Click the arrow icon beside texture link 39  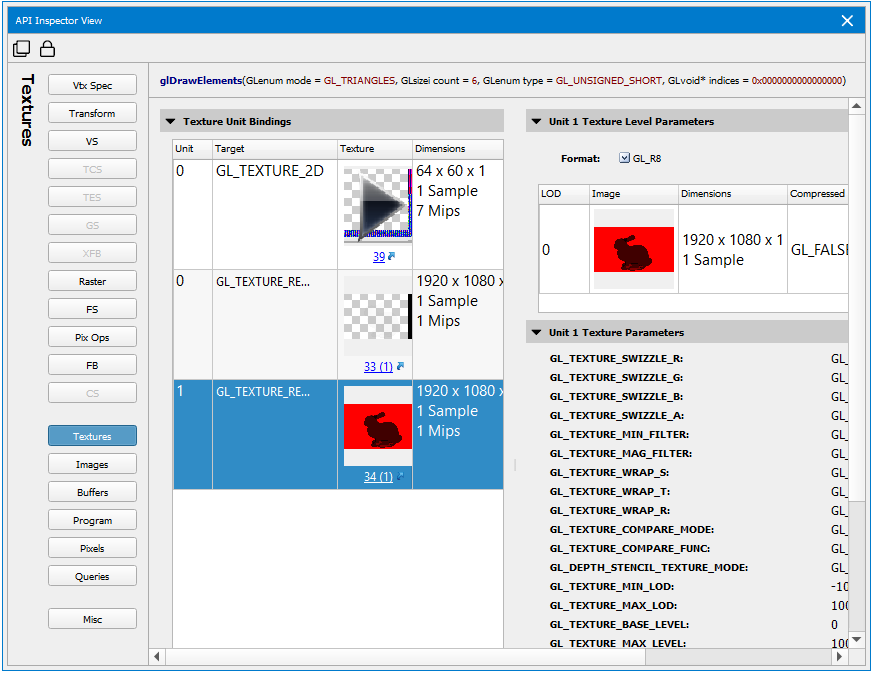tap(392, 257)
